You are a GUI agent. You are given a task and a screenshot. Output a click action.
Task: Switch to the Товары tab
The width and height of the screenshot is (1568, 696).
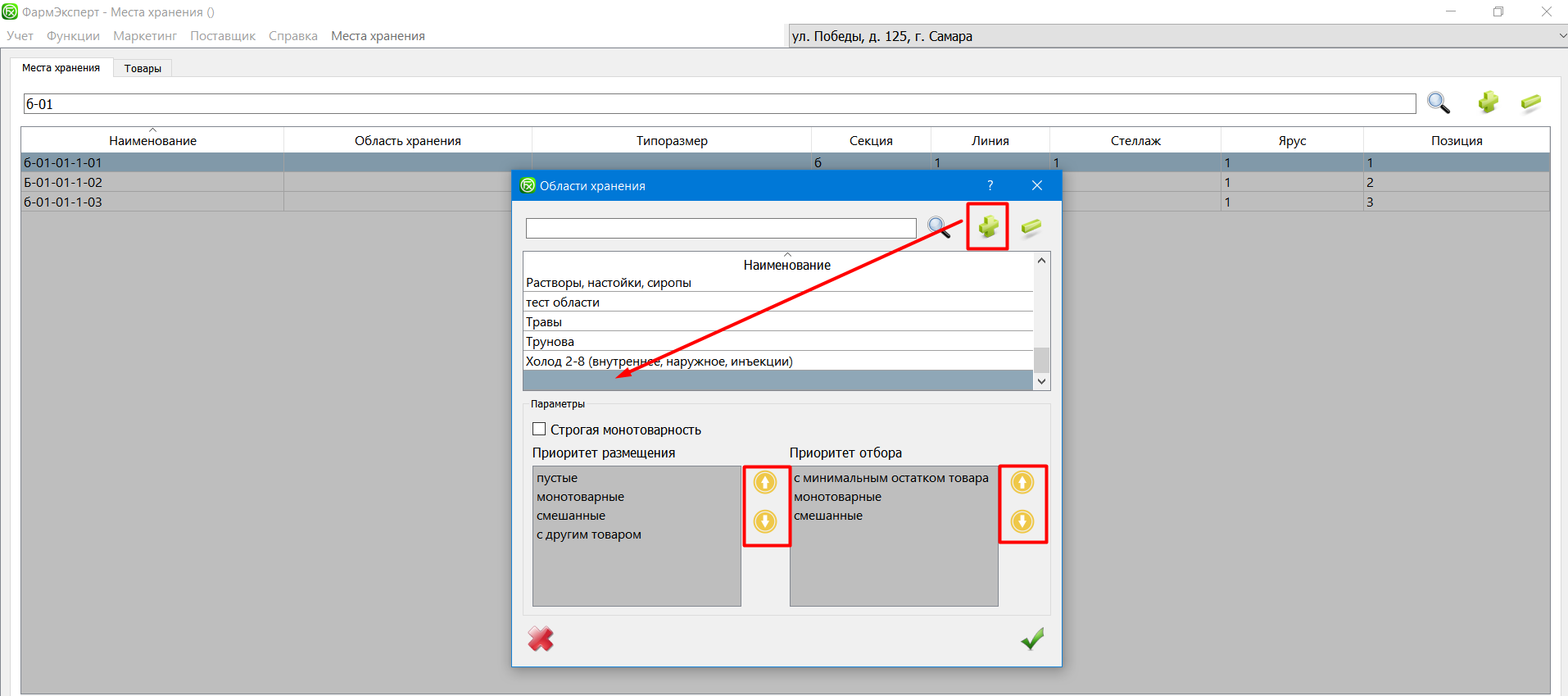pyautogui.click(x=143, y=68)
